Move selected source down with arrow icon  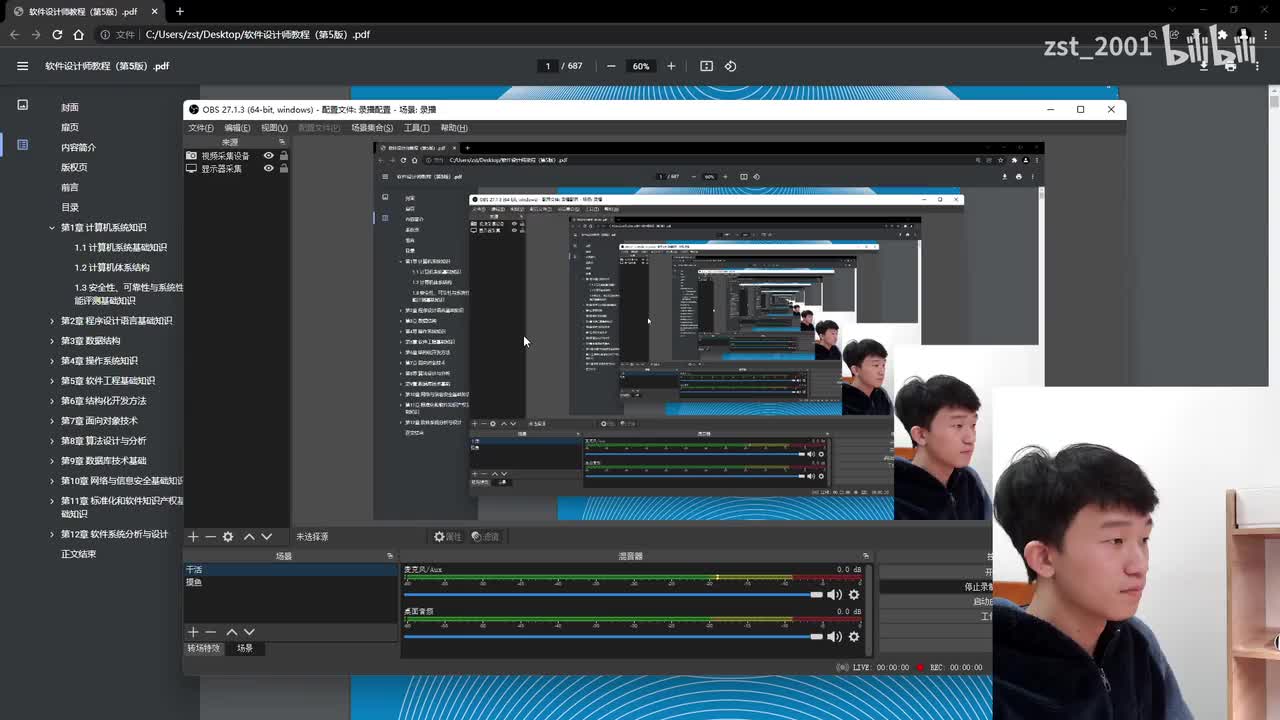(266, 537)
